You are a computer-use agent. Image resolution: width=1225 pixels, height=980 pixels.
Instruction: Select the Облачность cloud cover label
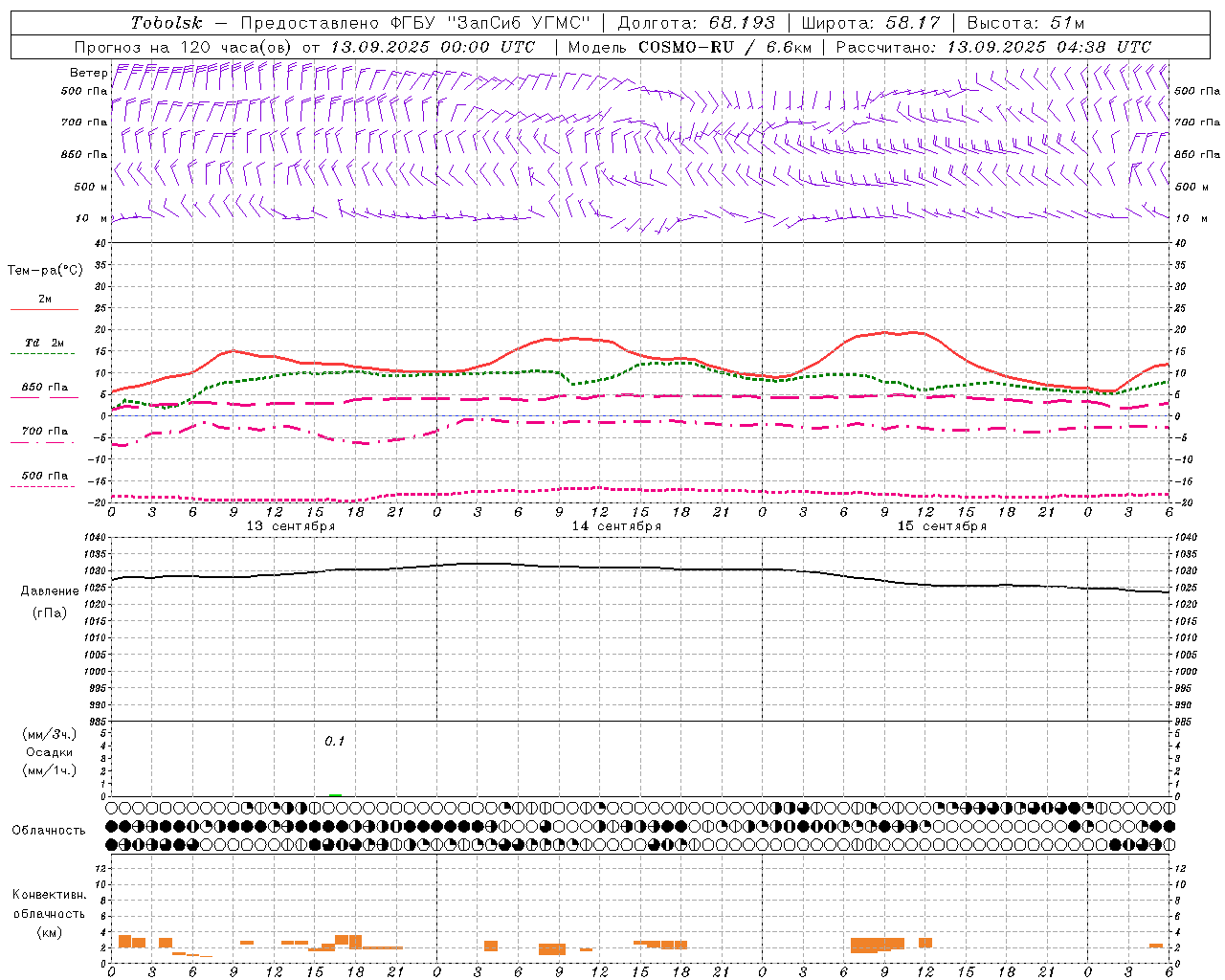(x=49, y=831)
